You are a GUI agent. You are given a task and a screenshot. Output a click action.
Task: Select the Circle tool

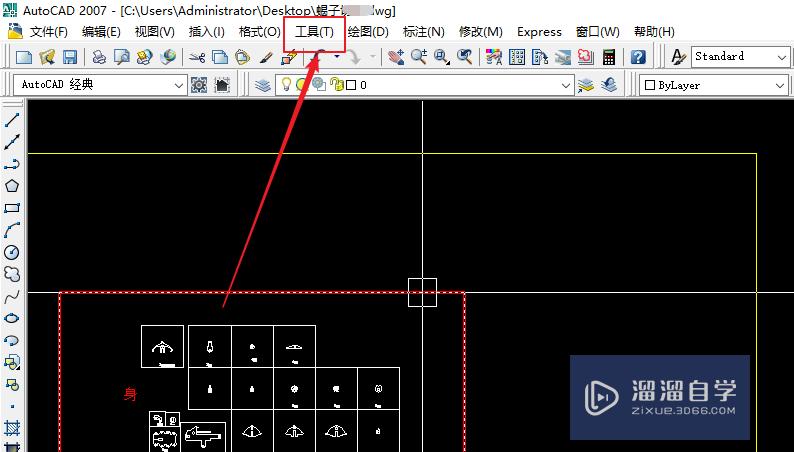[12, 252]
